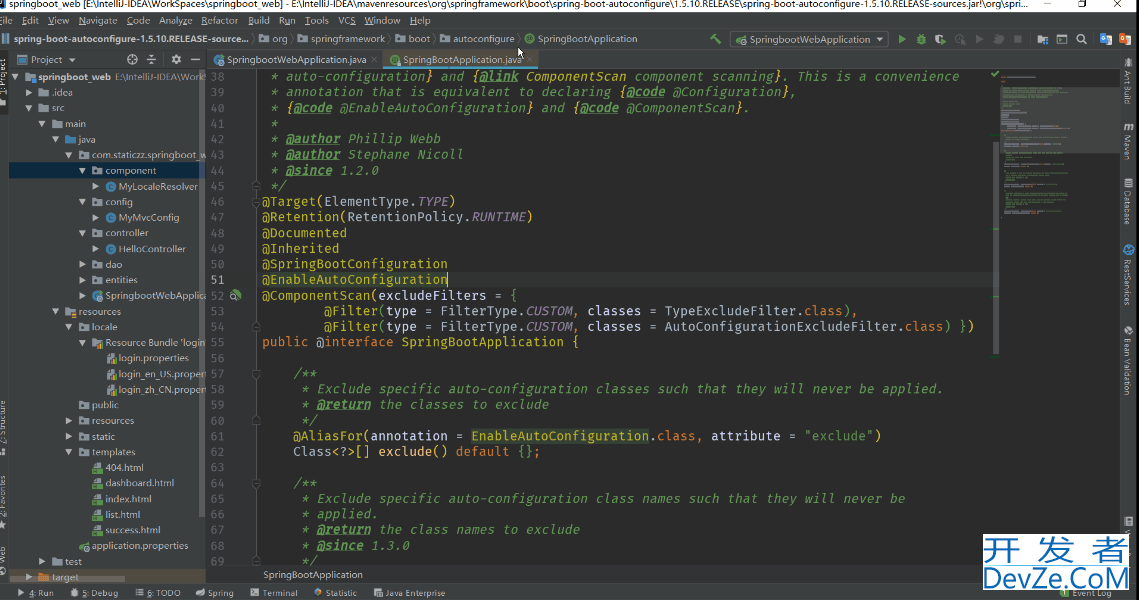Select 404.html template file
1139x600 pixels.
coord(124,468)
